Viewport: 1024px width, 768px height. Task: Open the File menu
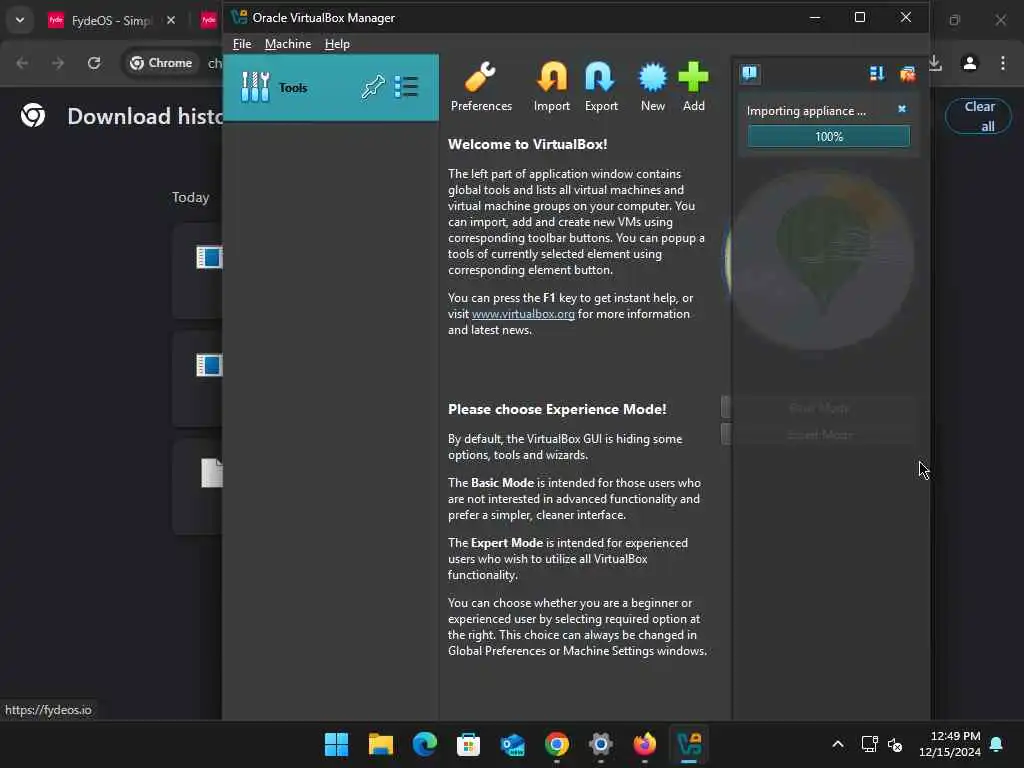242,44
